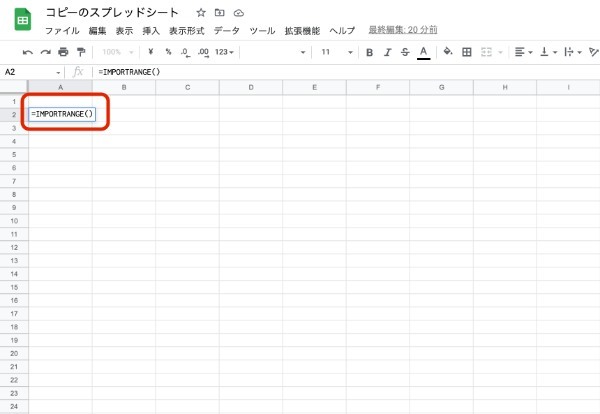Image resolution: width=600 pixels, height=414 pixels.
Task: Click the fx function icon
Action: [78, 72]
